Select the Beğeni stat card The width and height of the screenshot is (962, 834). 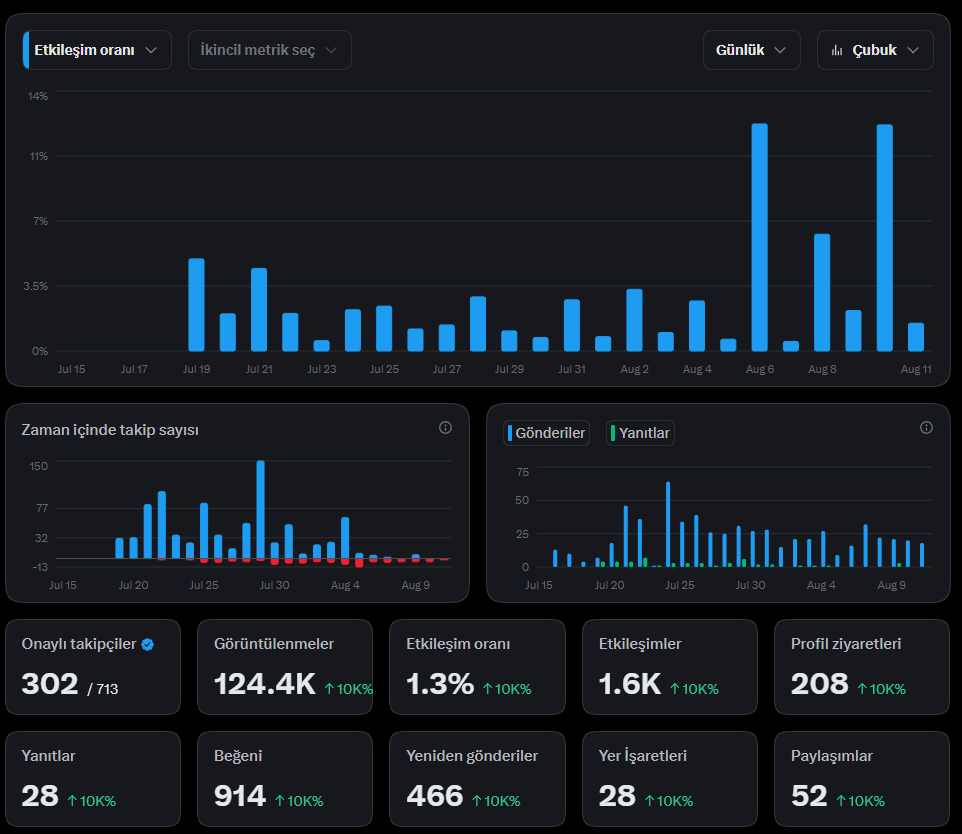point(285,779)
